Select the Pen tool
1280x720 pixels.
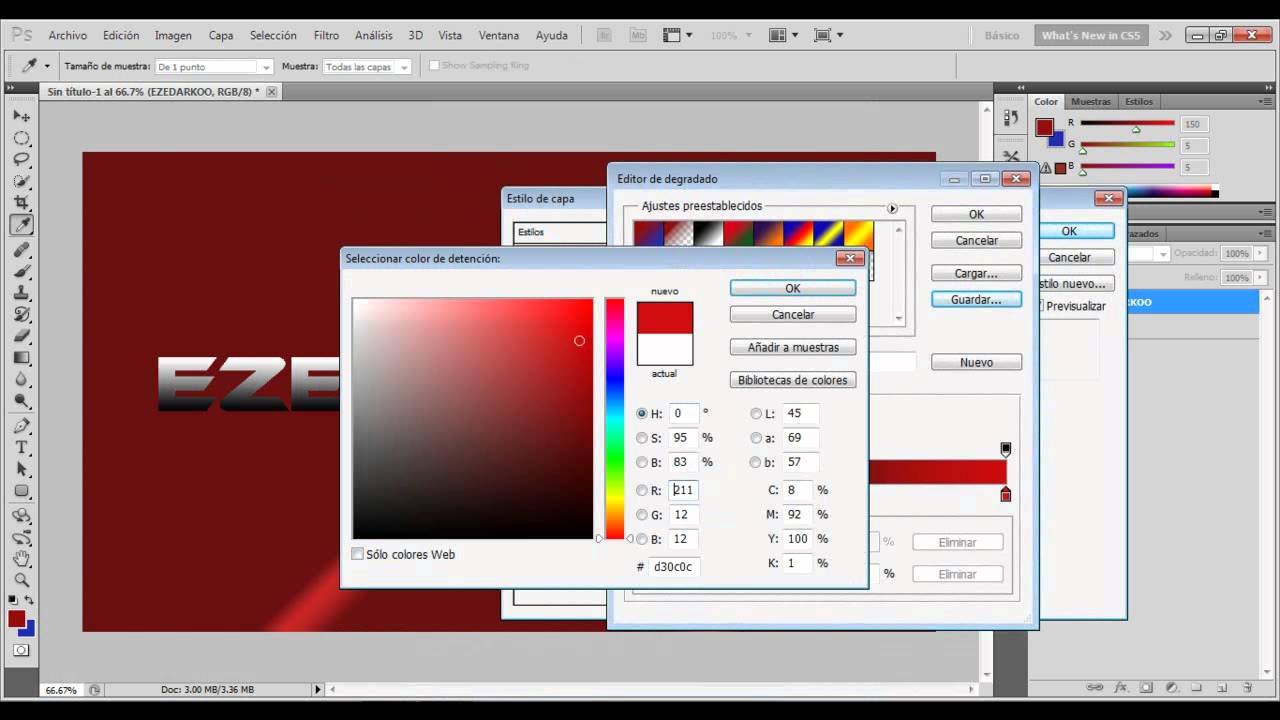21,426
